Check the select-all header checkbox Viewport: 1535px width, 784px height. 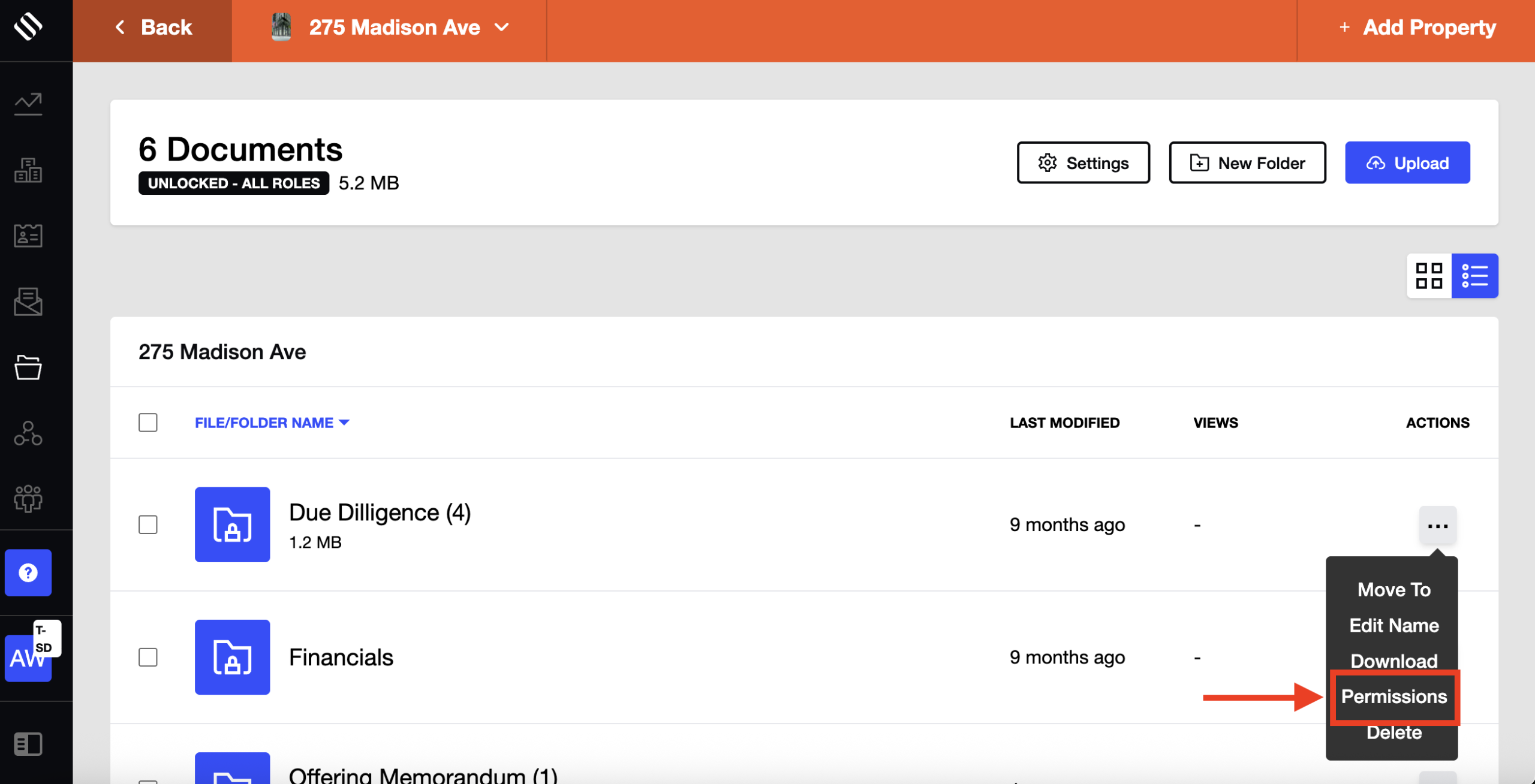coord(148,423)
